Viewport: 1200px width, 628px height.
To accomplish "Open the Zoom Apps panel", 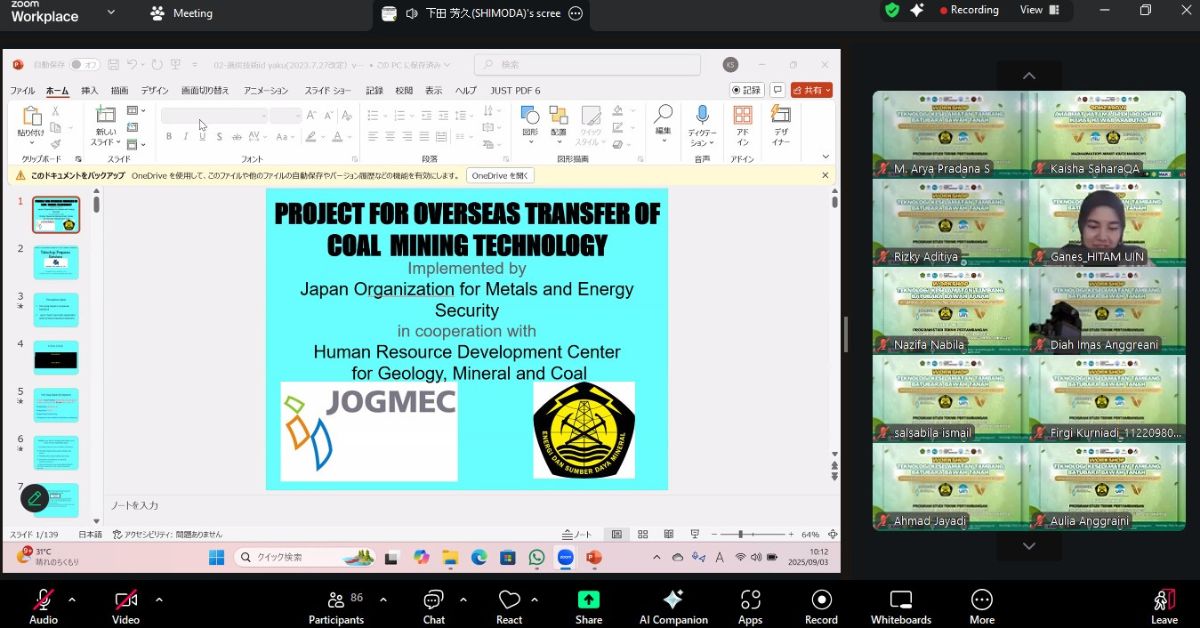I will (750, 606).
